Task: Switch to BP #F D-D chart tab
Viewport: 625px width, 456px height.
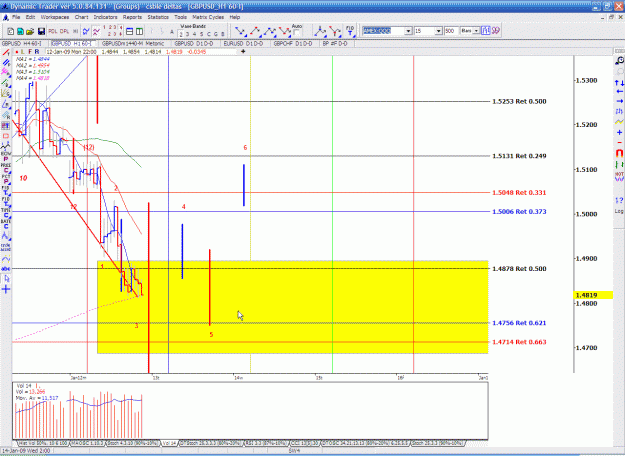Action: [335, 43]
